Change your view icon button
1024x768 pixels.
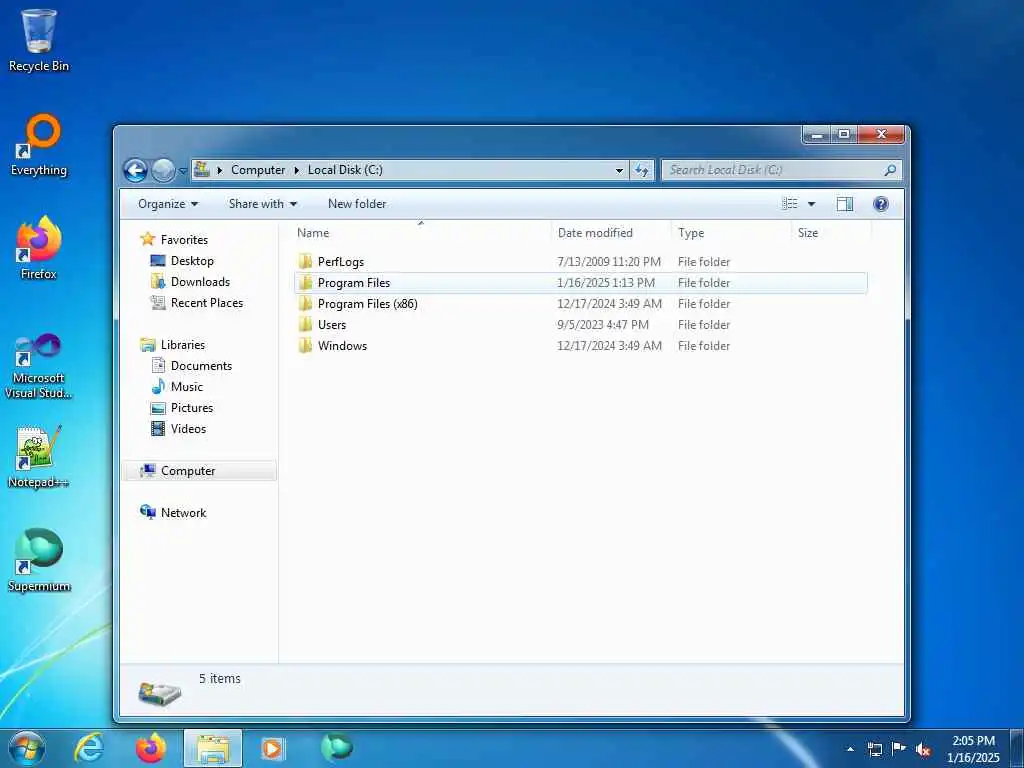pyautogui.click(x=790, y=204)
